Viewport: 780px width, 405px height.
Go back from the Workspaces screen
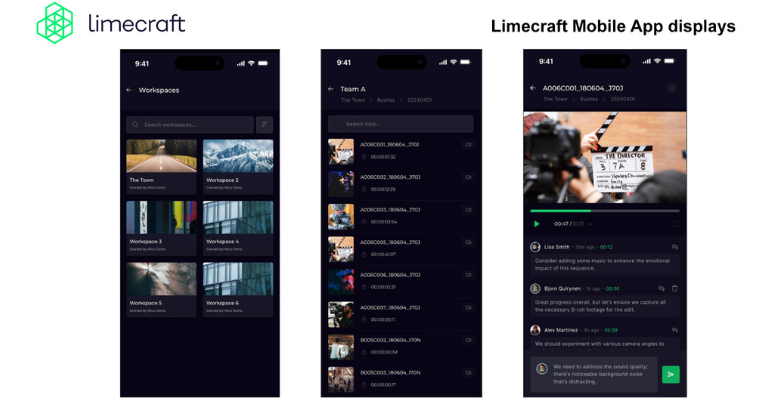tap(129, 90)
